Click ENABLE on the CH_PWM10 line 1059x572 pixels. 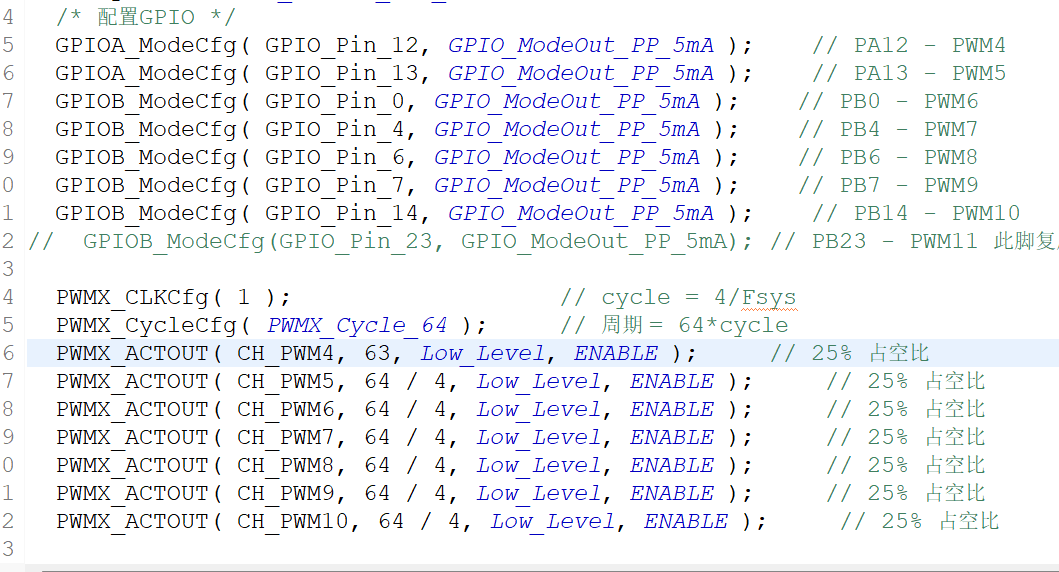686,521
